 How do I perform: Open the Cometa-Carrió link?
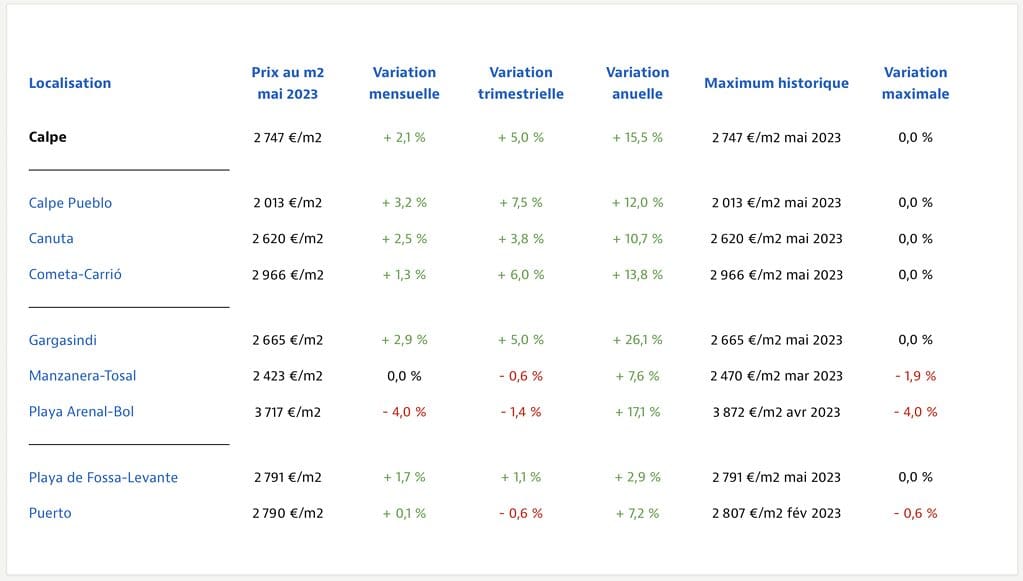click(x=75, y=275)
